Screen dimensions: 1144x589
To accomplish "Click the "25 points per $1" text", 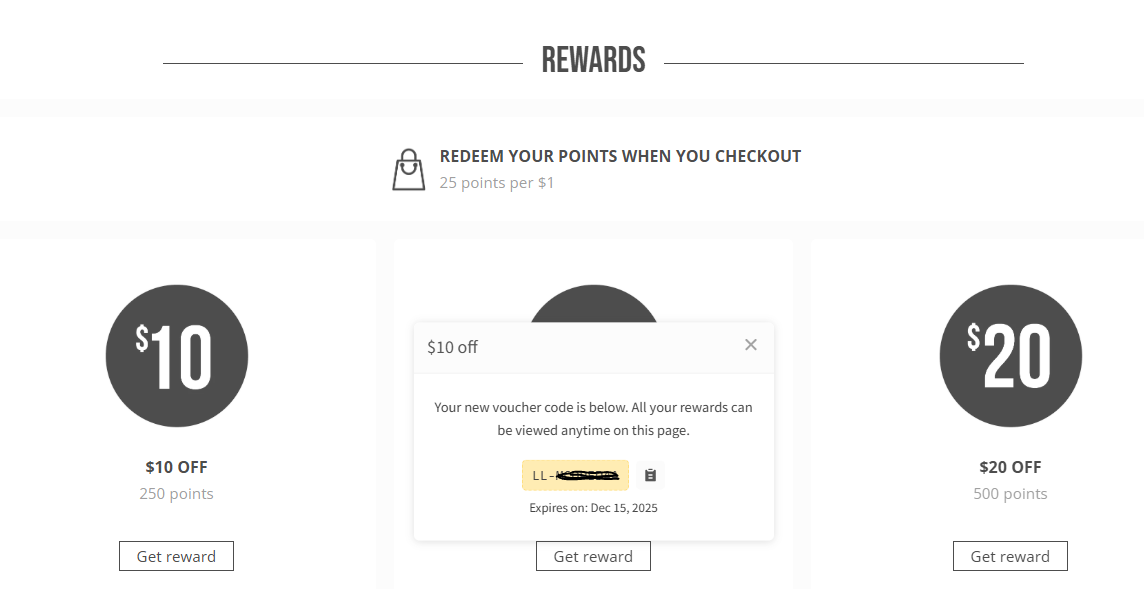I will (497, 182).
